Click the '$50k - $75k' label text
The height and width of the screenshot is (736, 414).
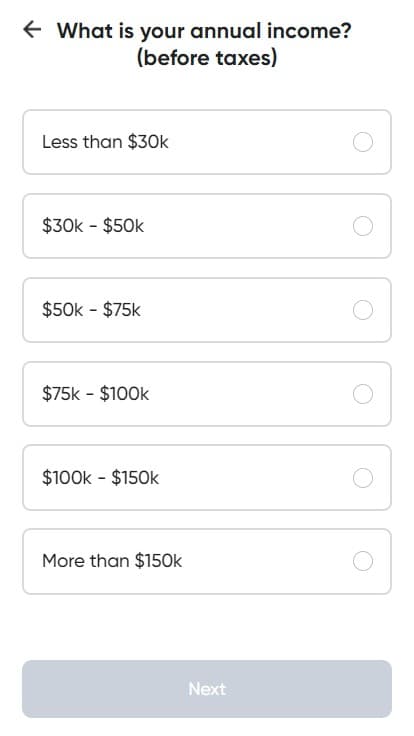(x=91, y=310)
